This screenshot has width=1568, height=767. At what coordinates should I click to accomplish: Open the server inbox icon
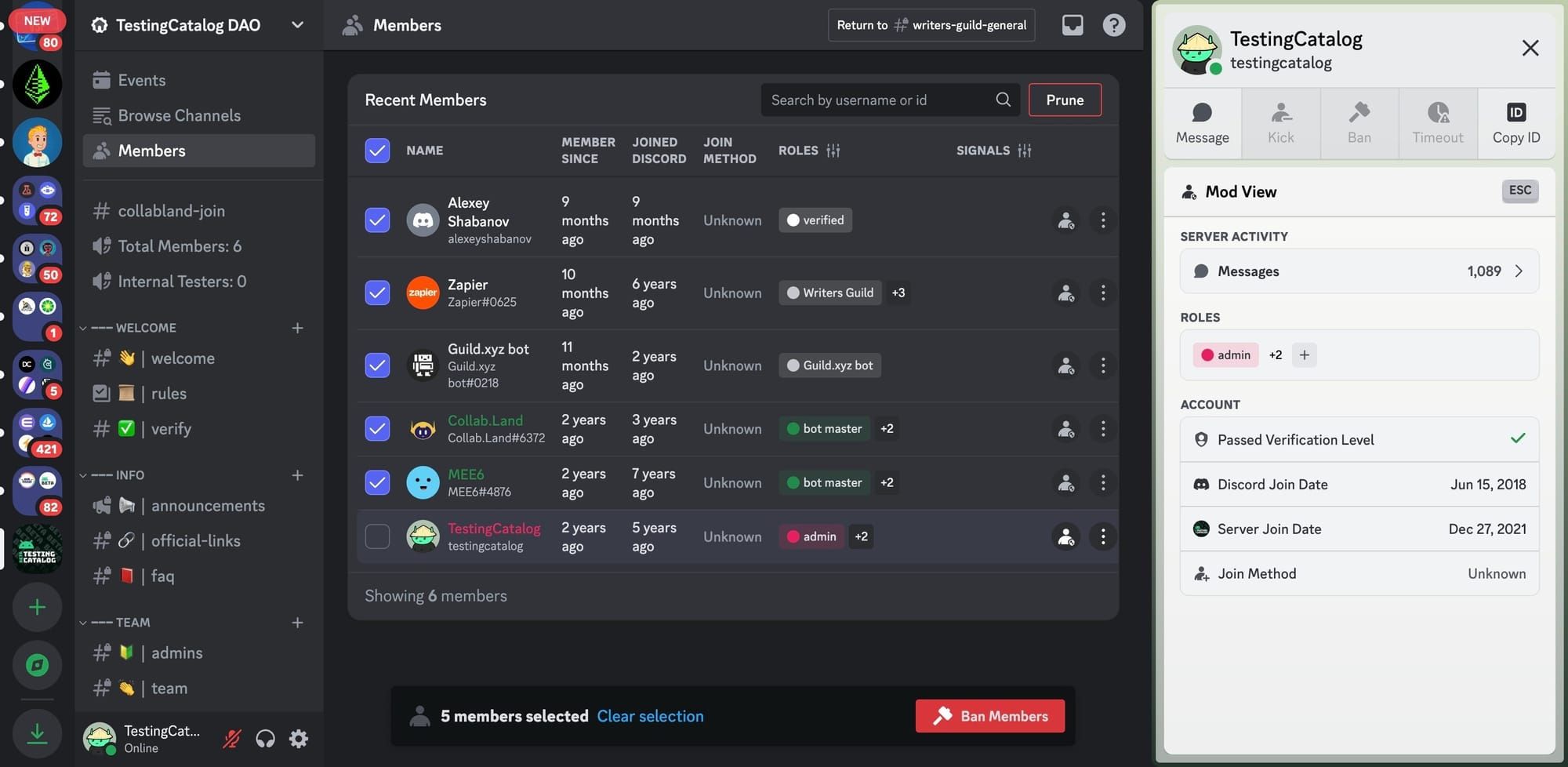tap(1072, 24)
